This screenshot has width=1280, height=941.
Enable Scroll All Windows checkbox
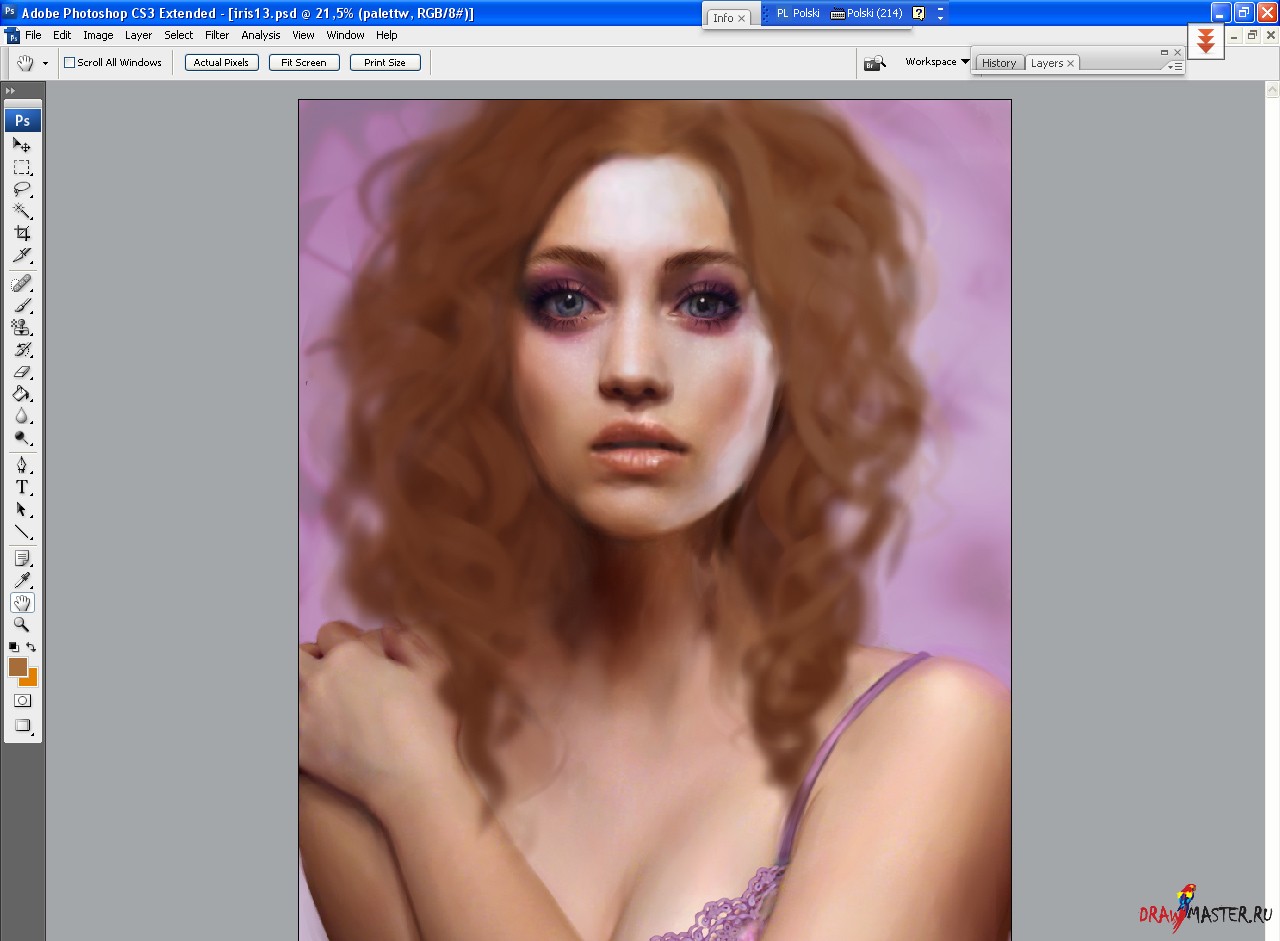pos(70,62)
